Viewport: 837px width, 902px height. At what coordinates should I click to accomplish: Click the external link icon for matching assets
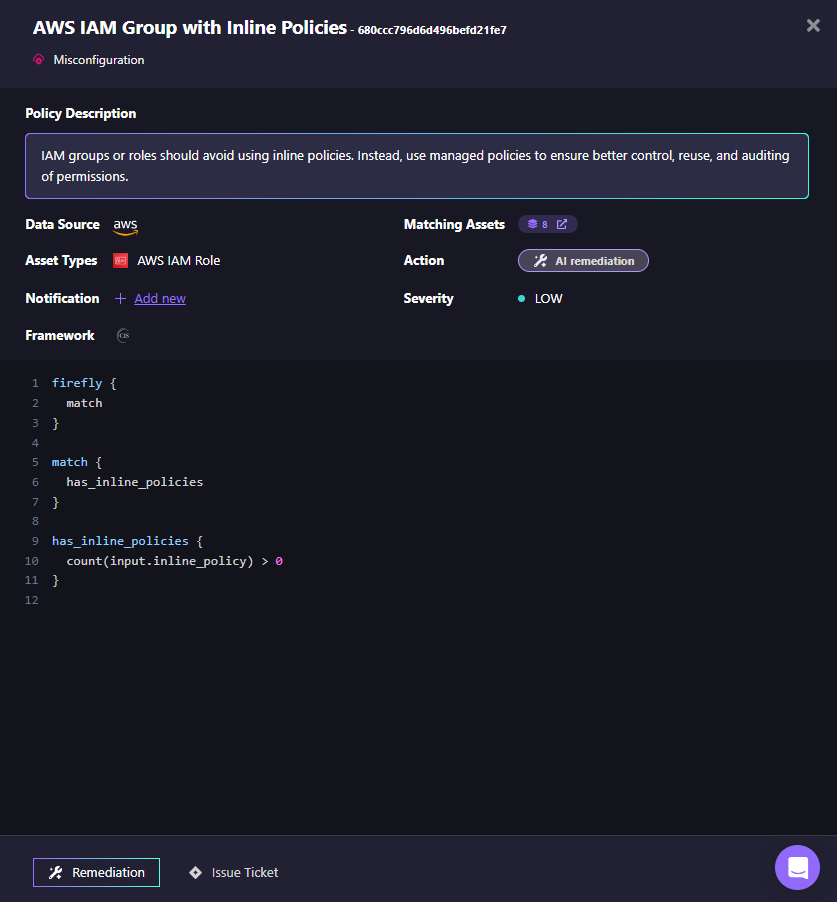pyautogui.click(x=562, y=224)
